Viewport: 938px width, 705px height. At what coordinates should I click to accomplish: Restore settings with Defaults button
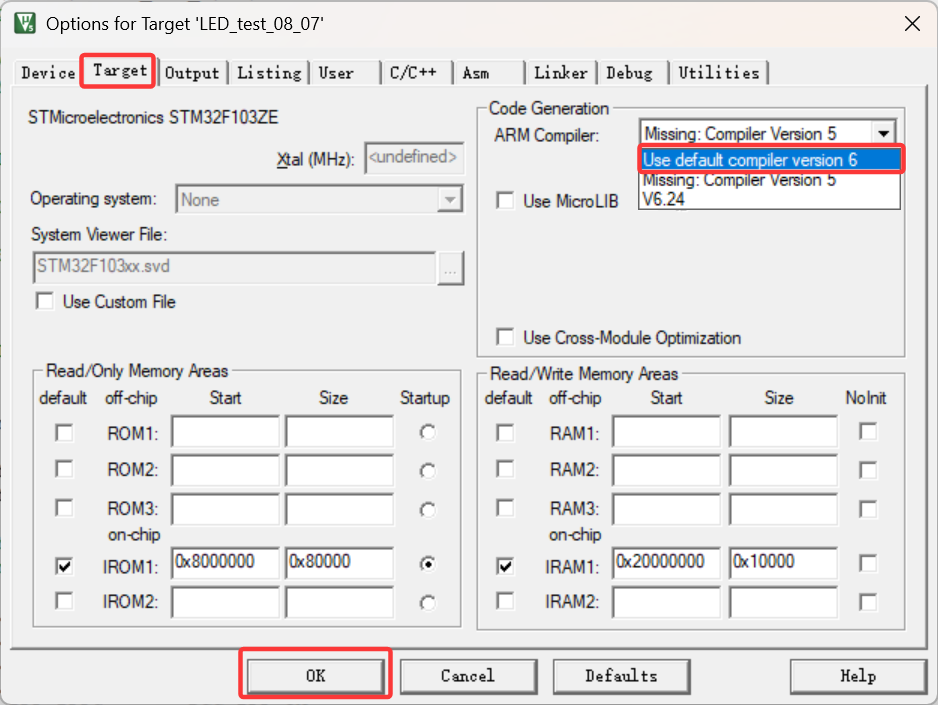621,676
